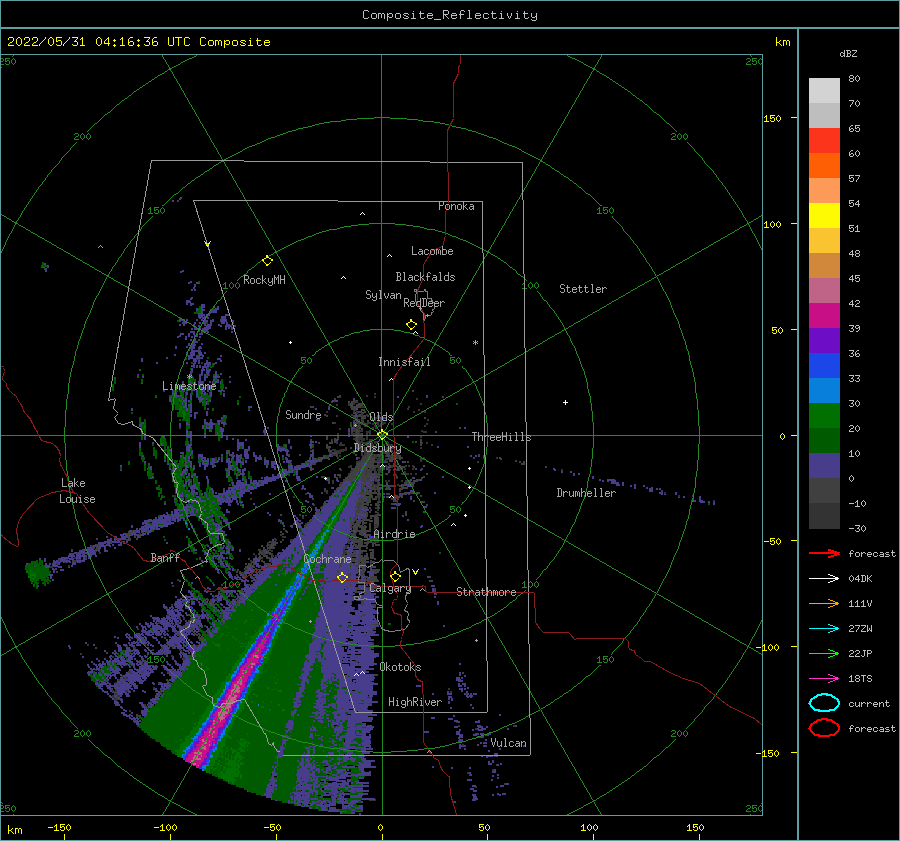Click the Calgary city label
Viewport: 900px width, 841px height.
pyautogui.click(x=390, y=588)
